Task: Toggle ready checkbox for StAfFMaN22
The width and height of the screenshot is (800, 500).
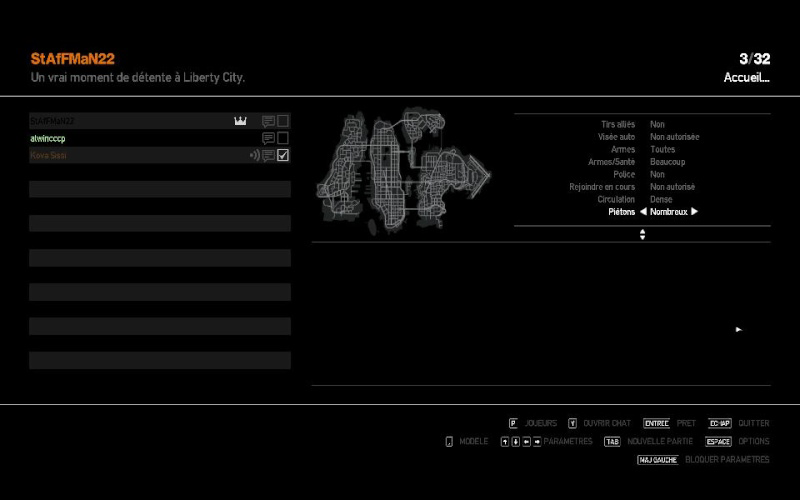Action: pos(283,121)
